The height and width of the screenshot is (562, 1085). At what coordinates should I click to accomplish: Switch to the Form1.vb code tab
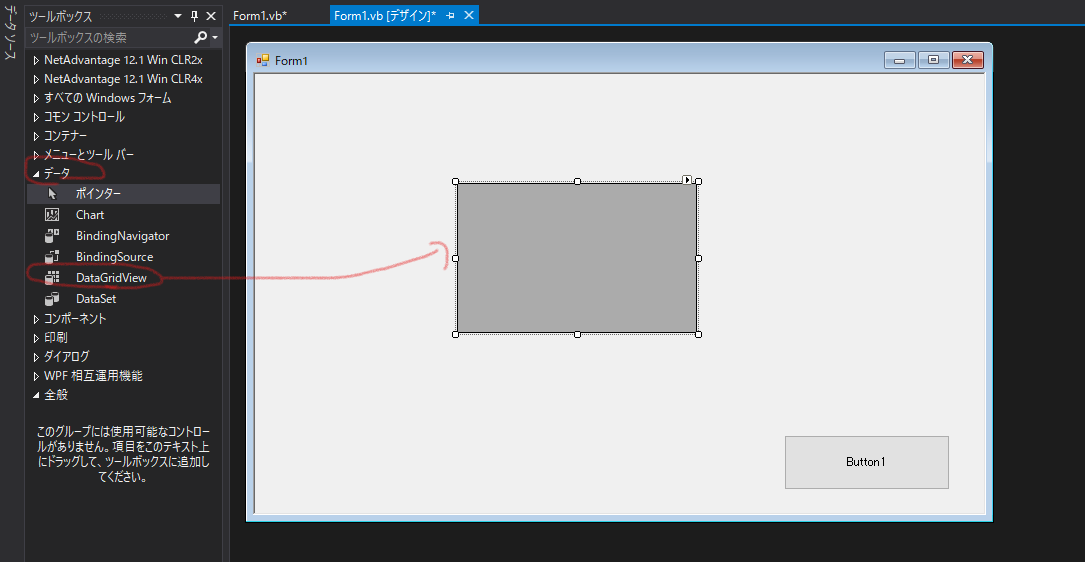260,16
